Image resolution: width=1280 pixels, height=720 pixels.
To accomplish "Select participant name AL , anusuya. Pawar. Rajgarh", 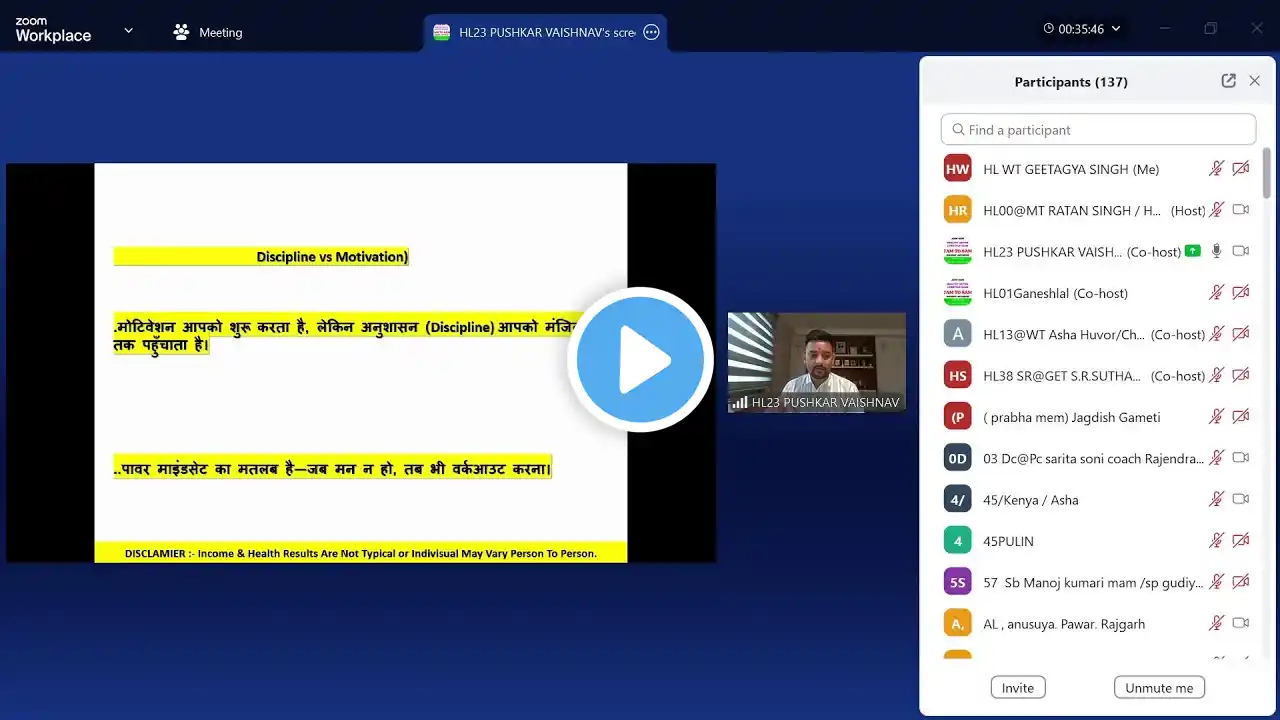I will click(1064, 624).
